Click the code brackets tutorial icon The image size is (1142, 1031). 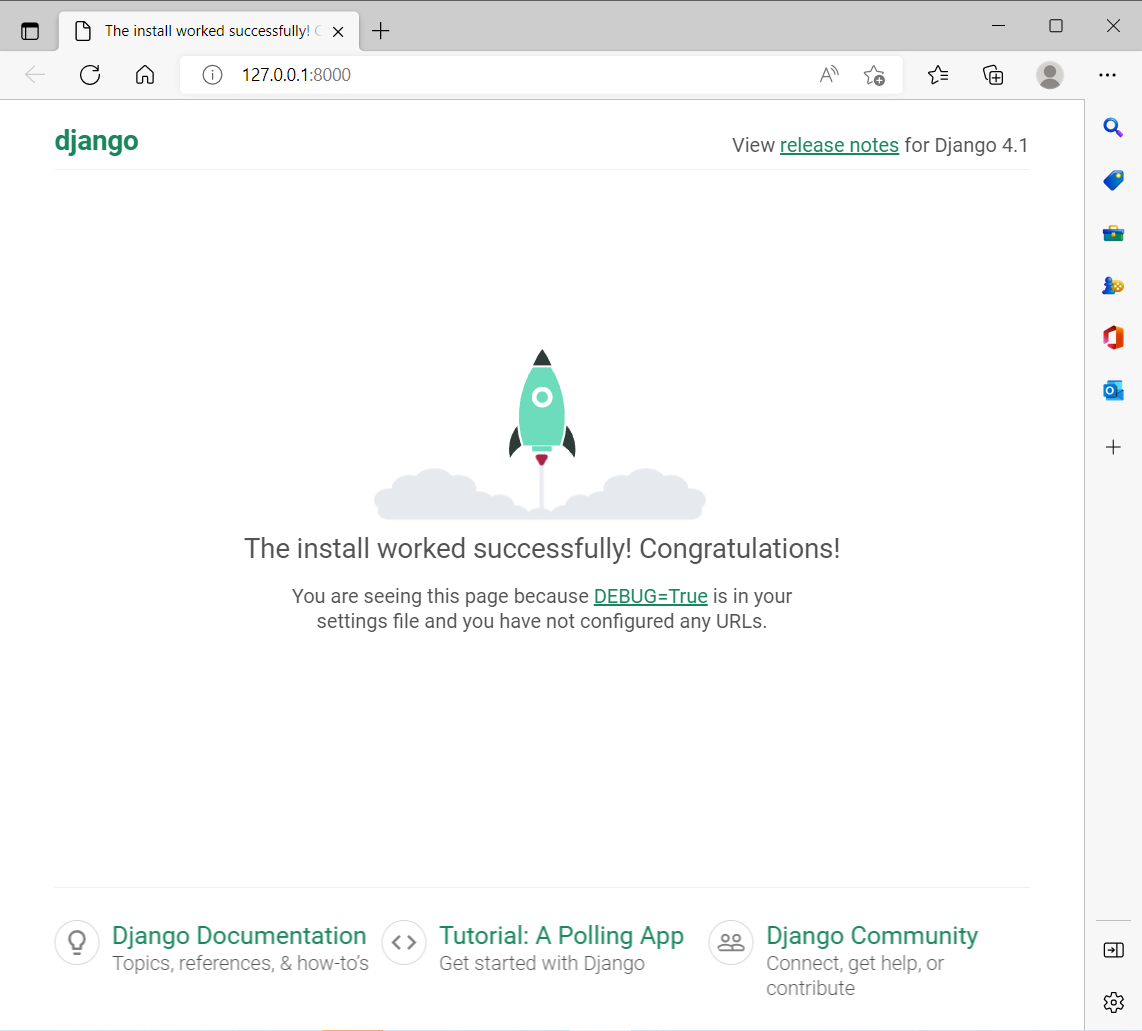click(x=403, y=942)
